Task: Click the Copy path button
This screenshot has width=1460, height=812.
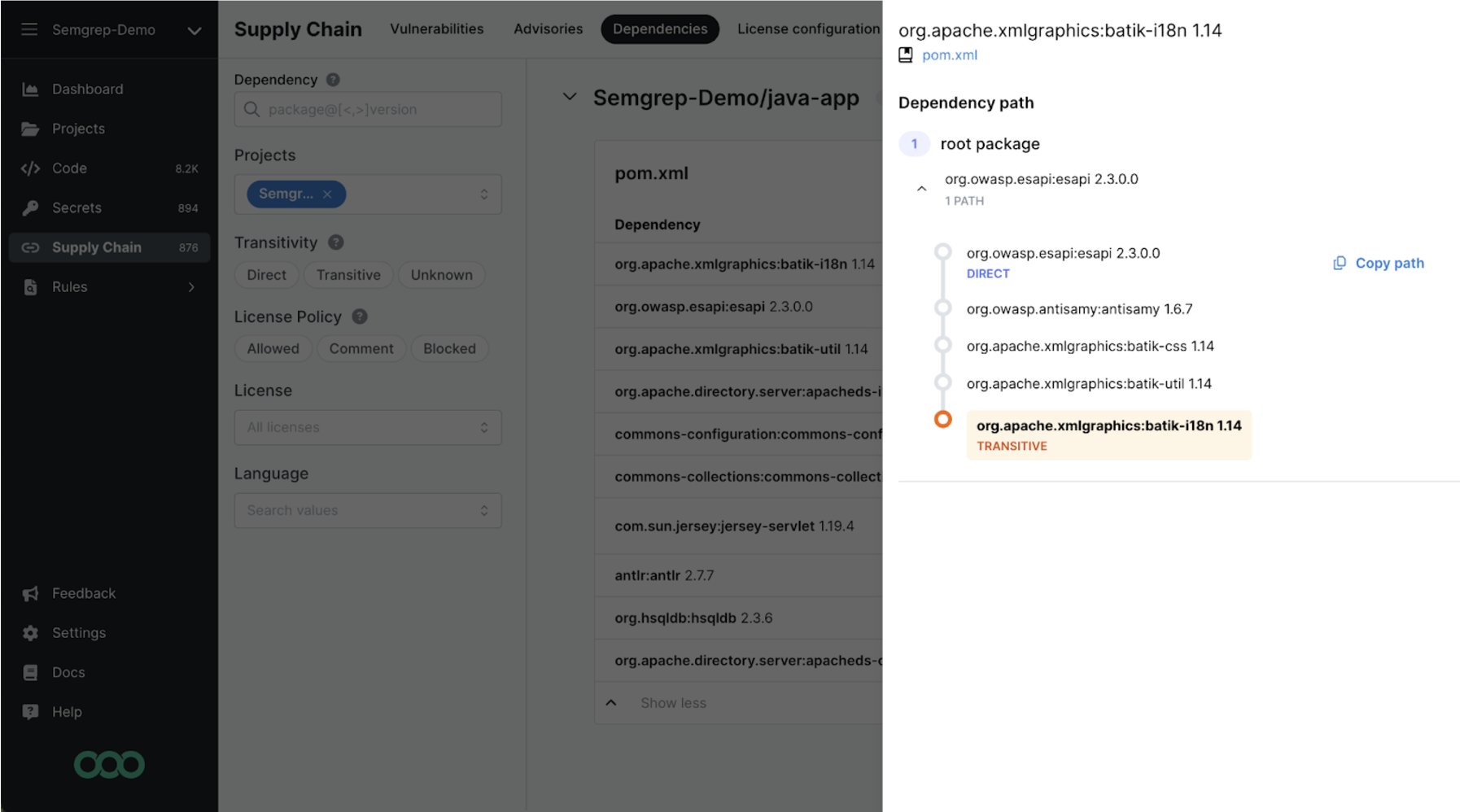Action: pos(1379,264)
